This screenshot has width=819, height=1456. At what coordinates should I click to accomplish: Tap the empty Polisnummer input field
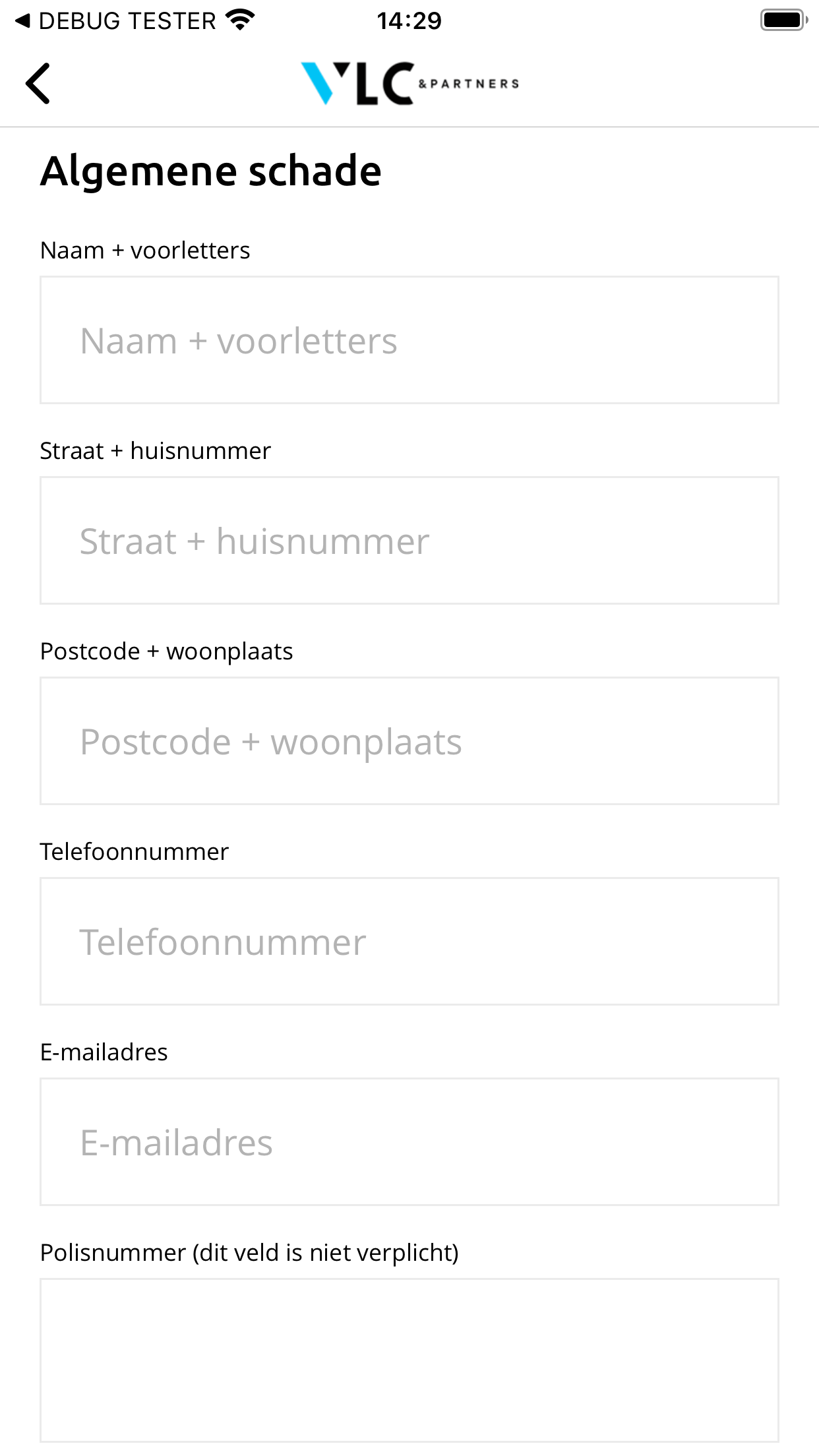pos(409,1360)
